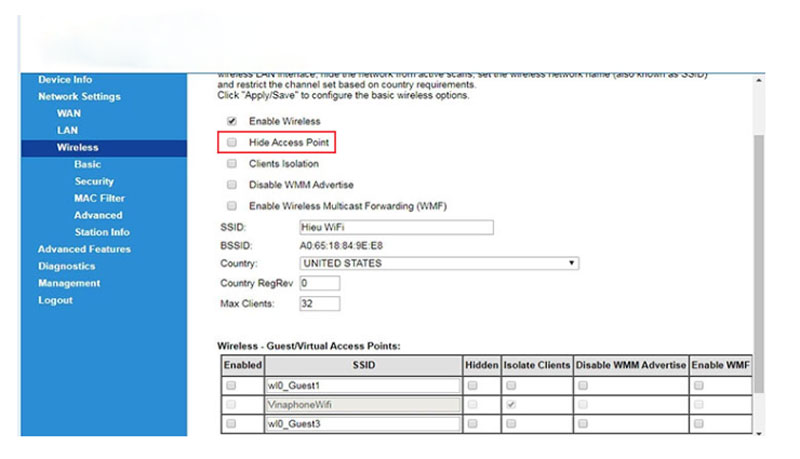Tick Isolate Clients for wl0_Guest1

(x=511, y=386)
